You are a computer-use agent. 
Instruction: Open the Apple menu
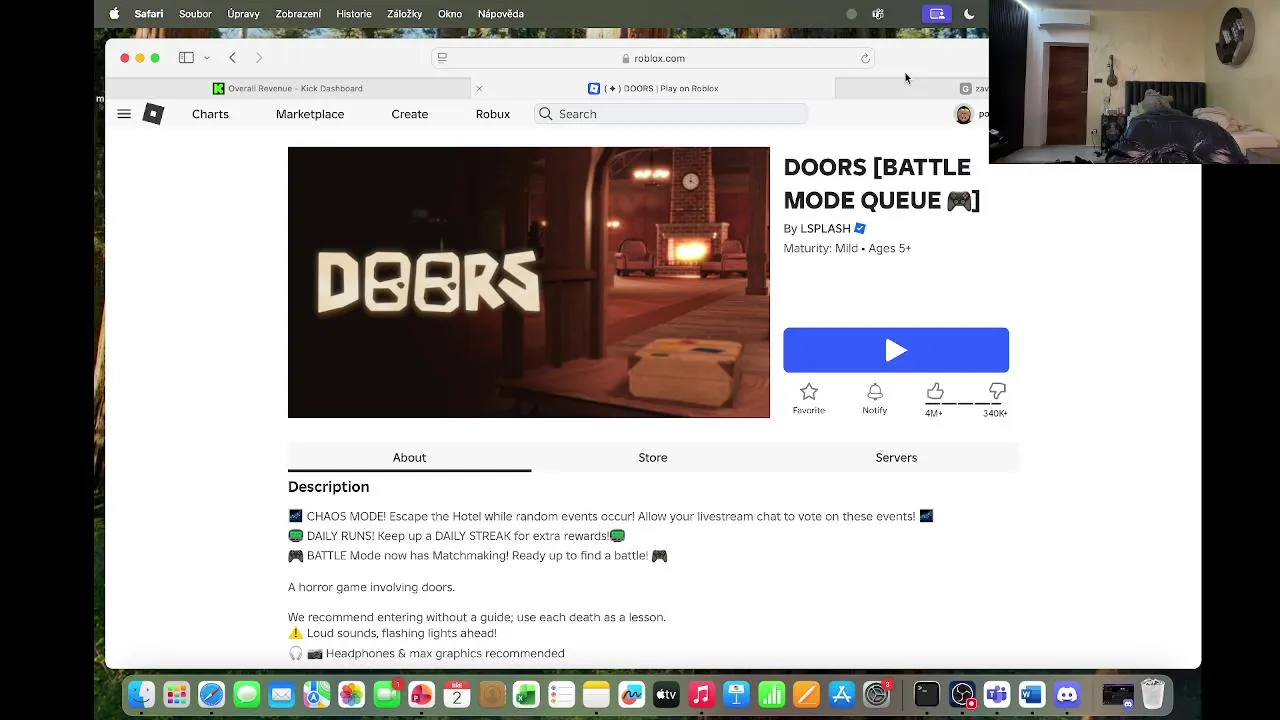pos(114,14)
